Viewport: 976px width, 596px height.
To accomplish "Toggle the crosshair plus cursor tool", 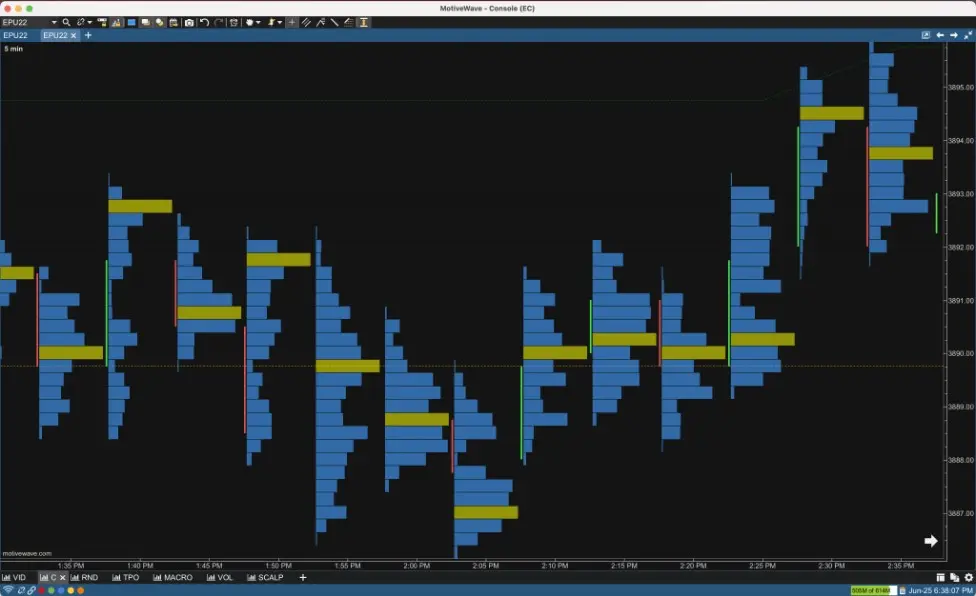I will pyautogui.click(x=292, y=22).
